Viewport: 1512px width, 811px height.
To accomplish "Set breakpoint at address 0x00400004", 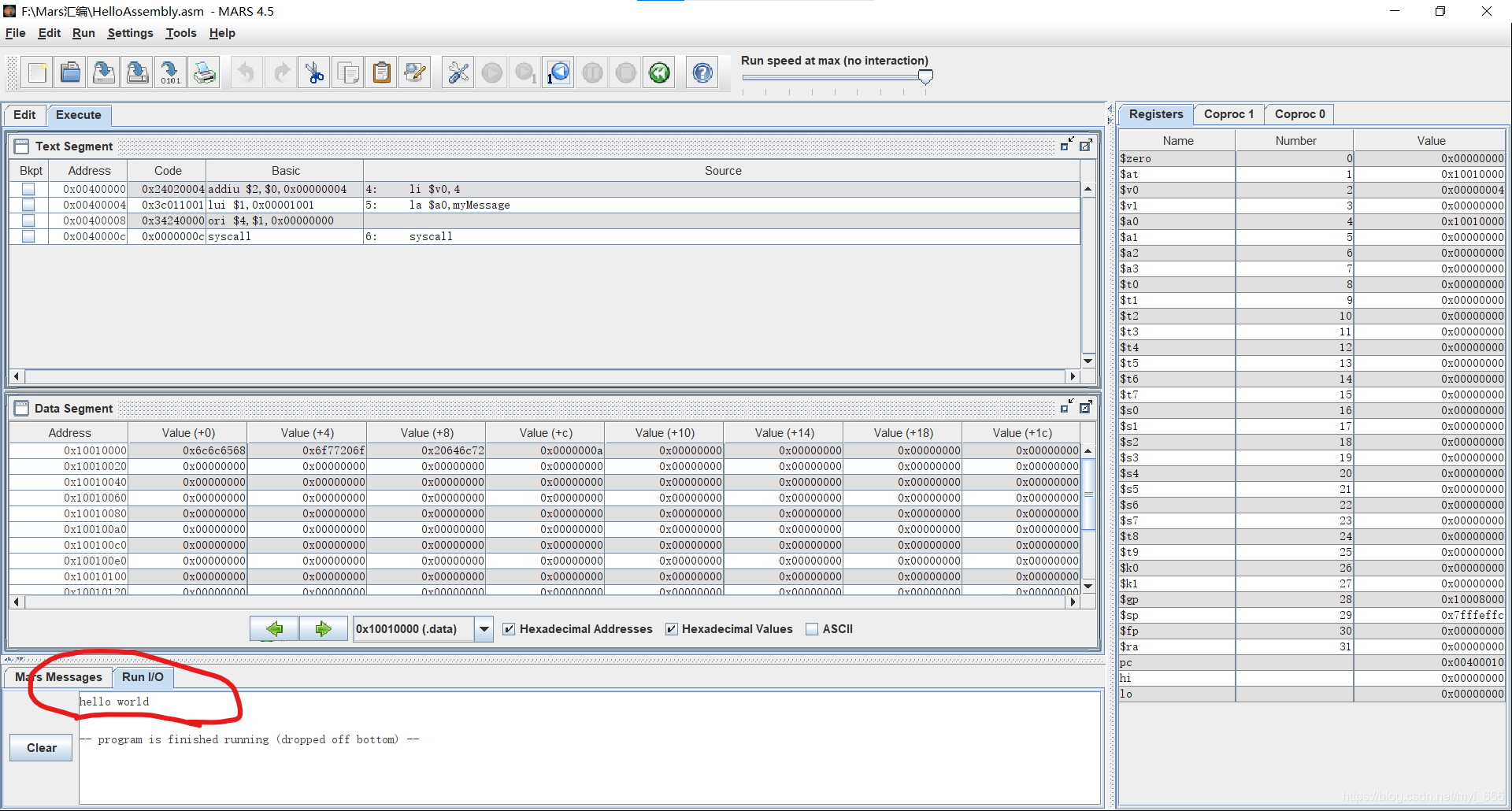I will [28, 205].
